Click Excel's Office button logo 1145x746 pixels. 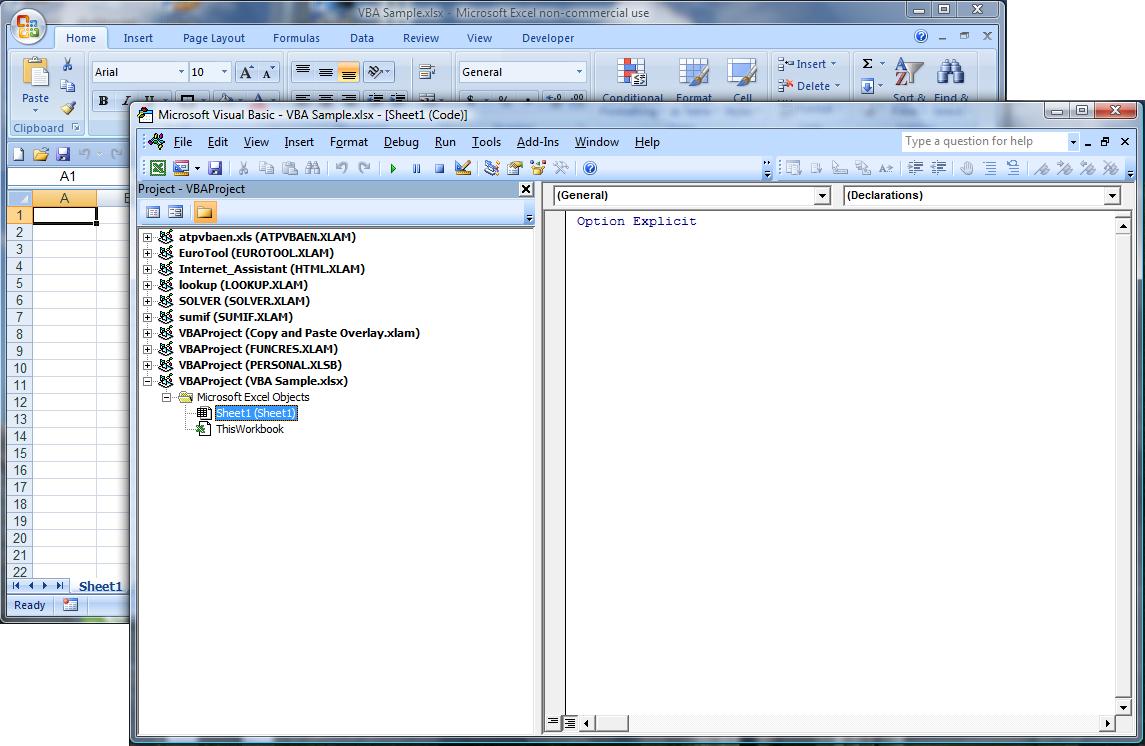(x=27, y=27)
